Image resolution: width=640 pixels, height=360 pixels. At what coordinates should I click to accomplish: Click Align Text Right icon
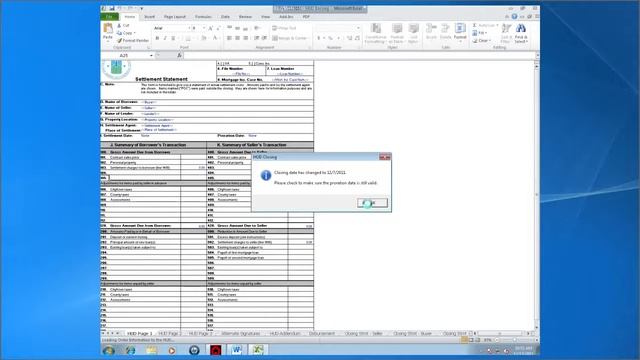[x=245, y=38]
